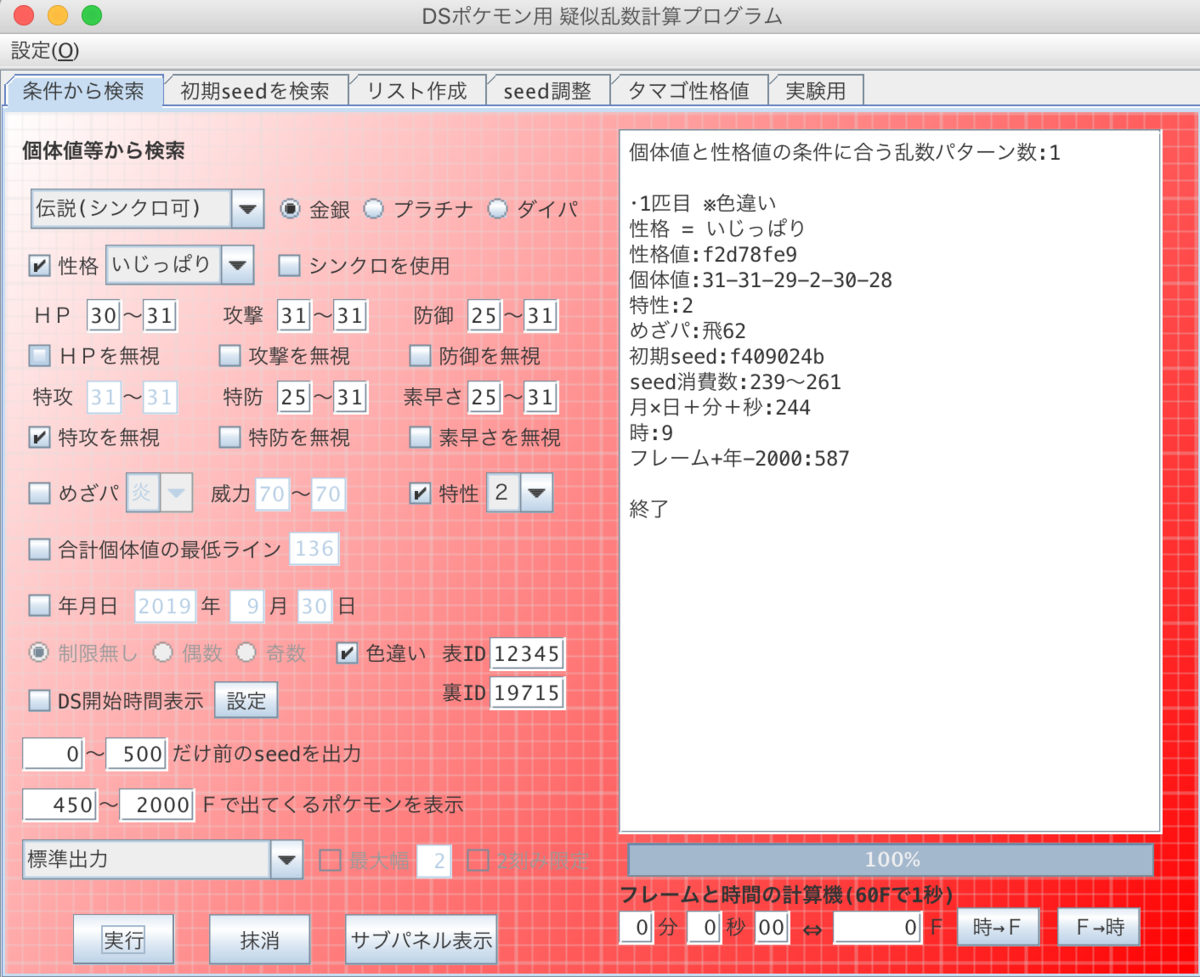Click the 時→F convert button
The width and height of the screenshot is (1200, 977).
[x=999, y=927]
